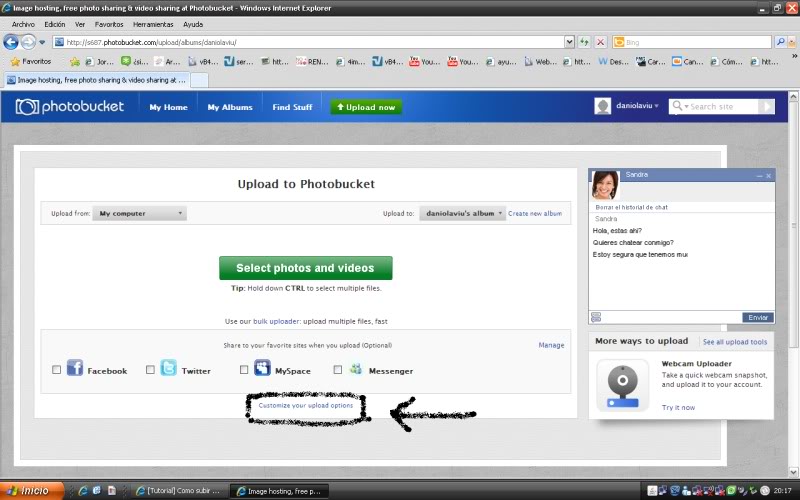Screen dimensions: 800x500
Task: Open the 'ser...' favorites bar bookmark
Action: point(238,62)
